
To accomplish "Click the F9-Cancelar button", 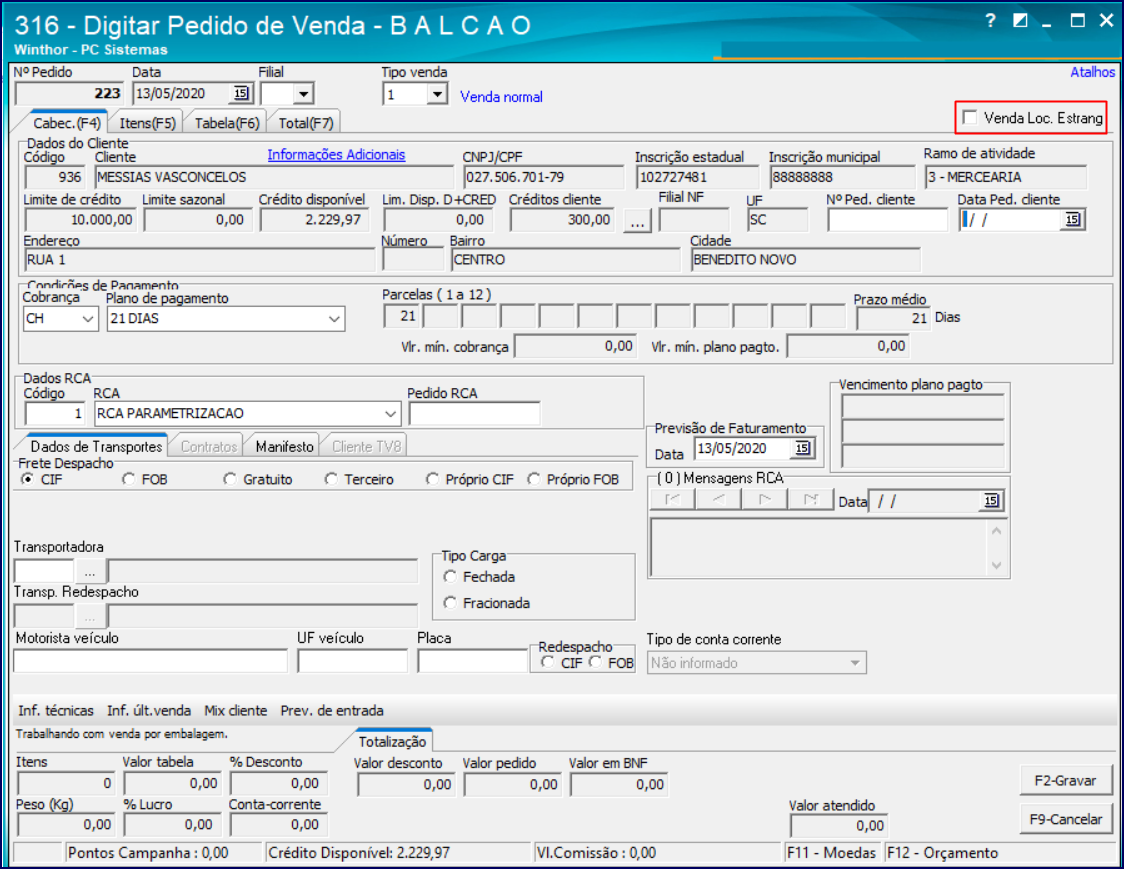I will [1065, 819].
